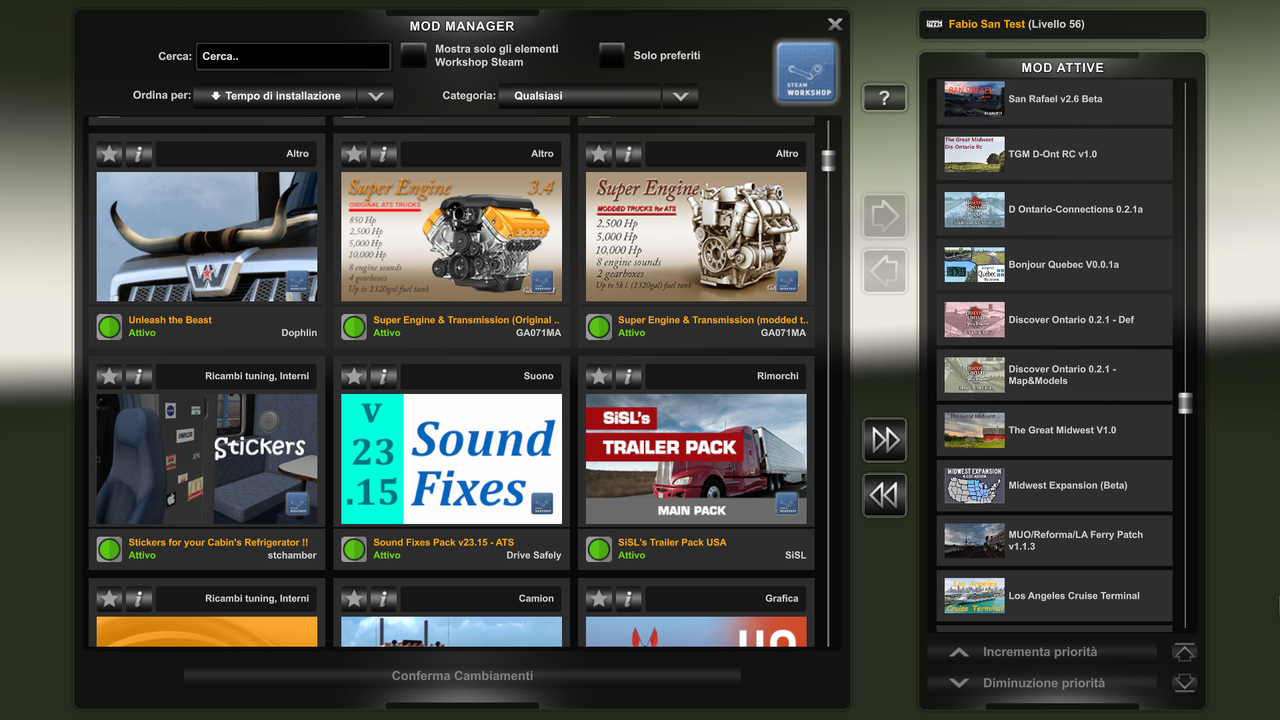Screen dimensions: 1280x720
Task: Toggle Mostra solo gli elementi Workshop Steam checkbox
Action: [x=414, y=56]
